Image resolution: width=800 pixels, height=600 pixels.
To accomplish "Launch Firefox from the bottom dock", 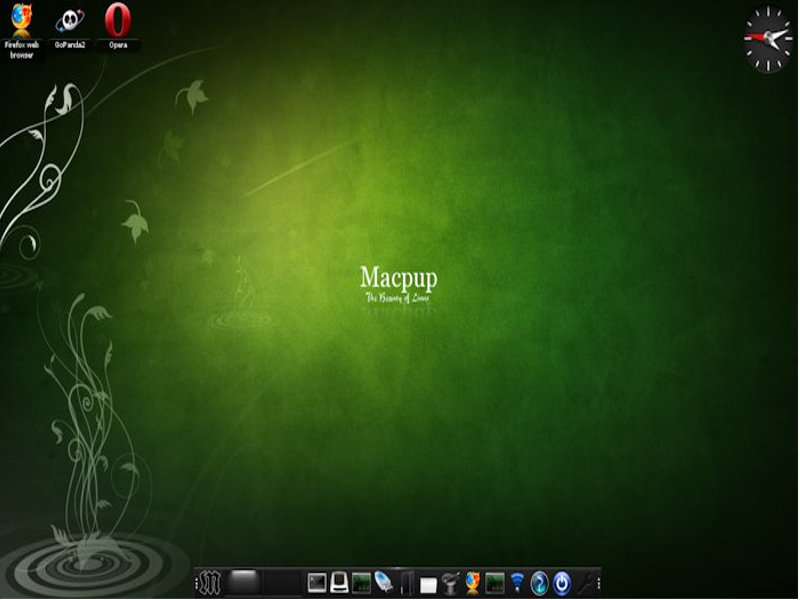I will click(x=472, y=583).
